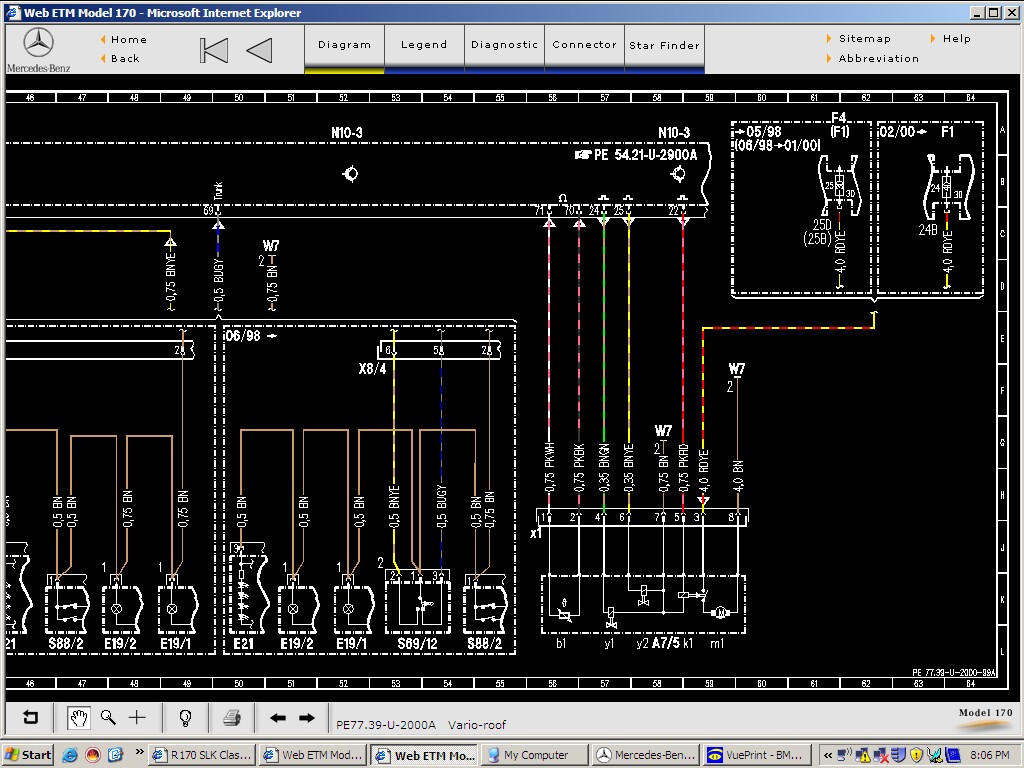Screen dimensions: 1024x768
Task: Open the Sitemap link
Action: (859, 39)
